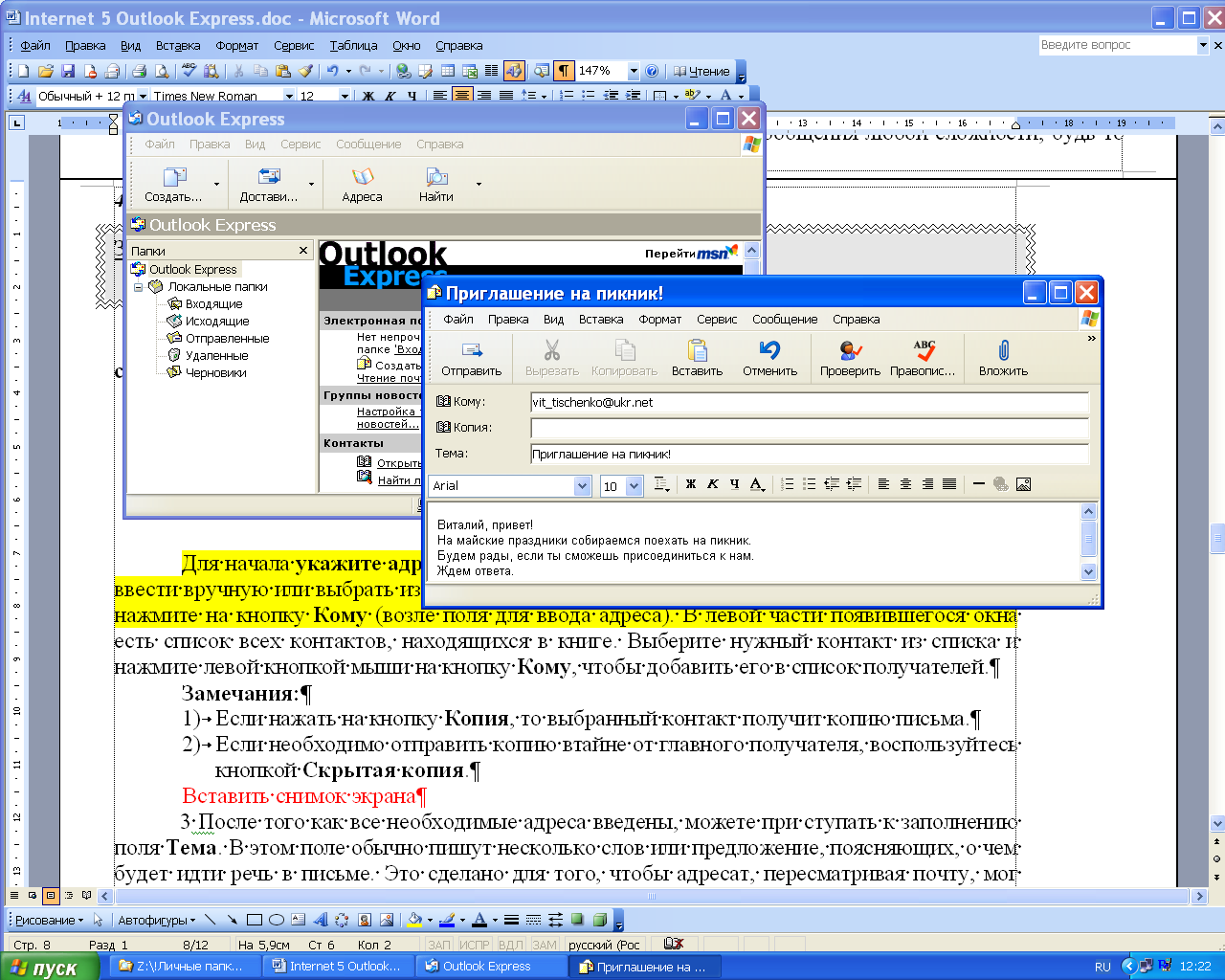The image size is (1225, 980).
Task: Click the пуск Start button
Action: pyautogui.click(x=50, y=967)
